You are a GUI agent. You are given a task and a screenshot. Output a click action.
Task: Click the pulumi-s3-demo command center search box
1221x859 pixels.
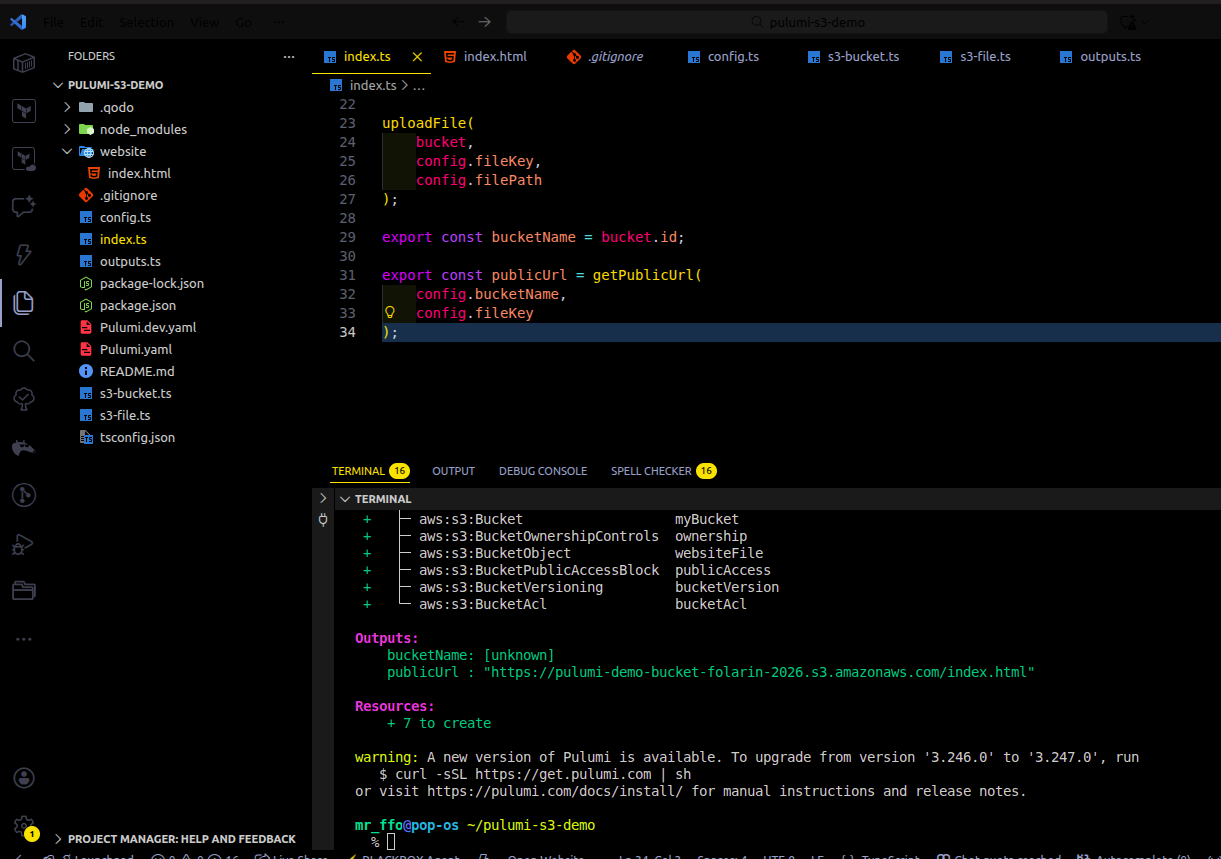[x=806, y=22]
